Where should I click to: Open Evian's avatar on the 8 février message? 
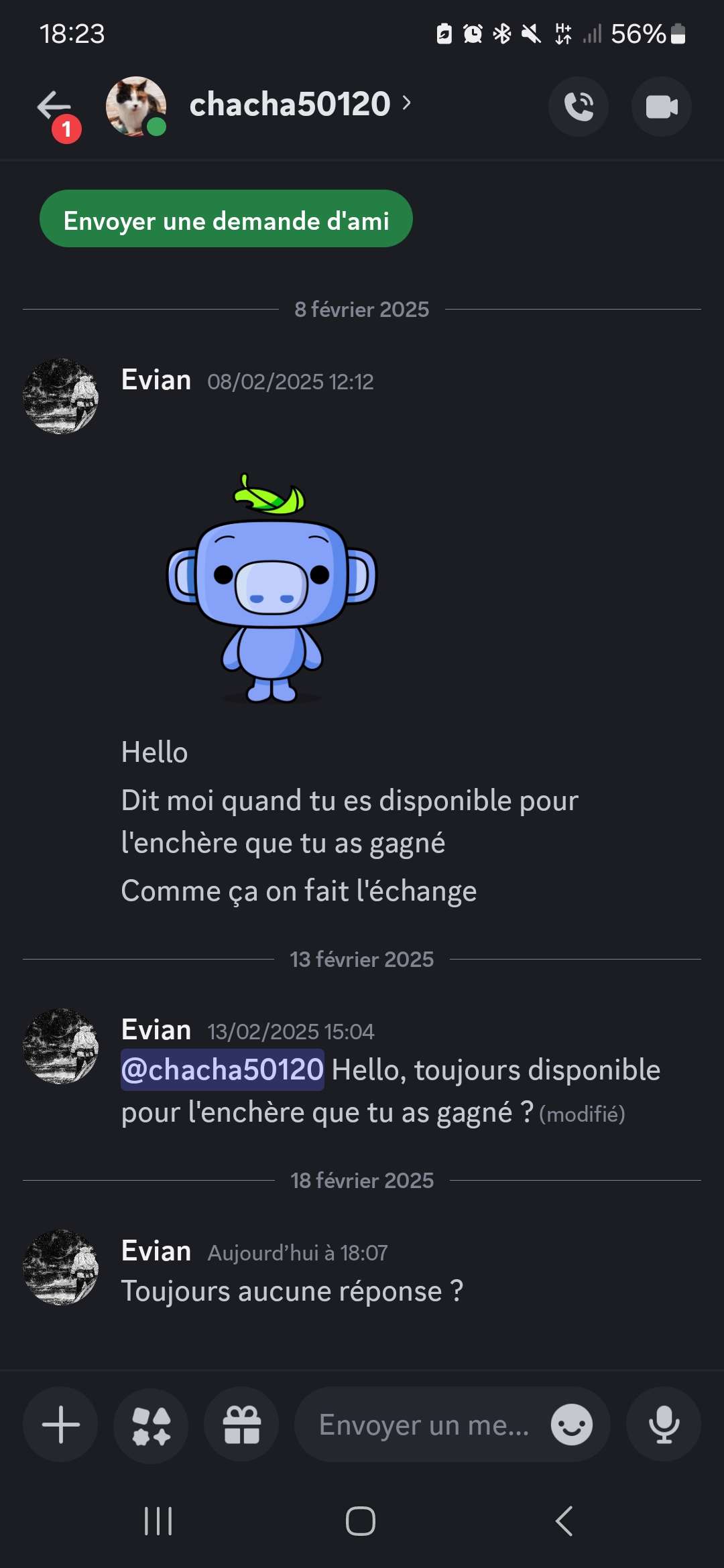tap(60, 396)
